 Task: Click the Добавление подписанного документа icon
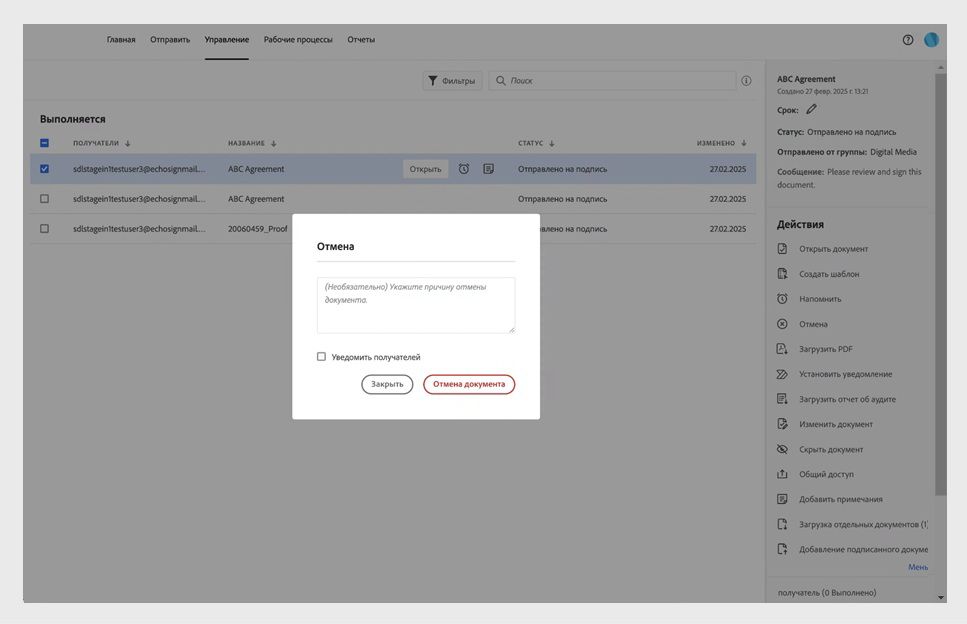pyautogui.click(x=782, y=549)
